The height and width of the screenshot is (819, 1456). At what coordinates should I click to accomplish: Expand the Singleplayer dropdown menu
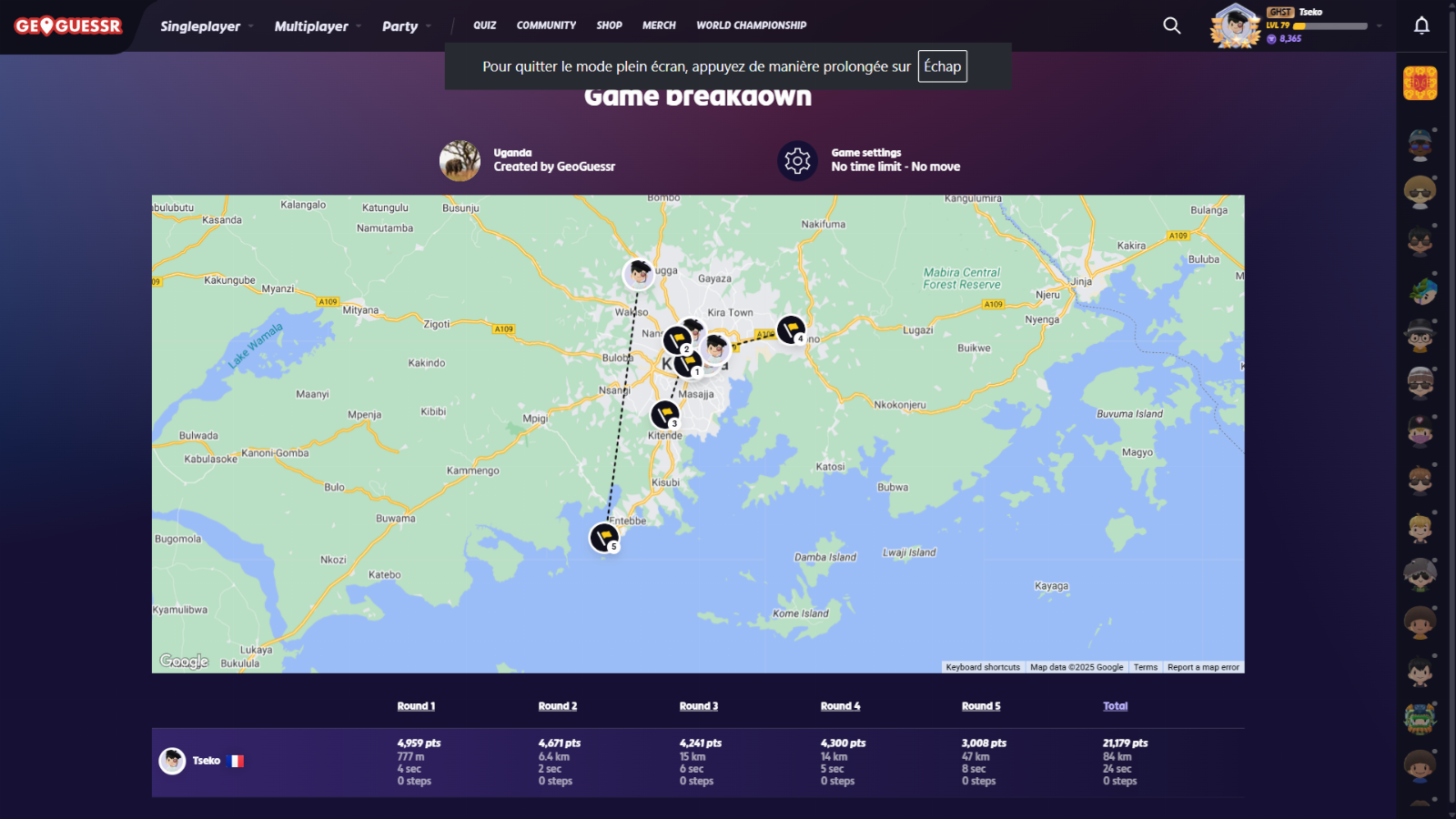click(207, 26)
